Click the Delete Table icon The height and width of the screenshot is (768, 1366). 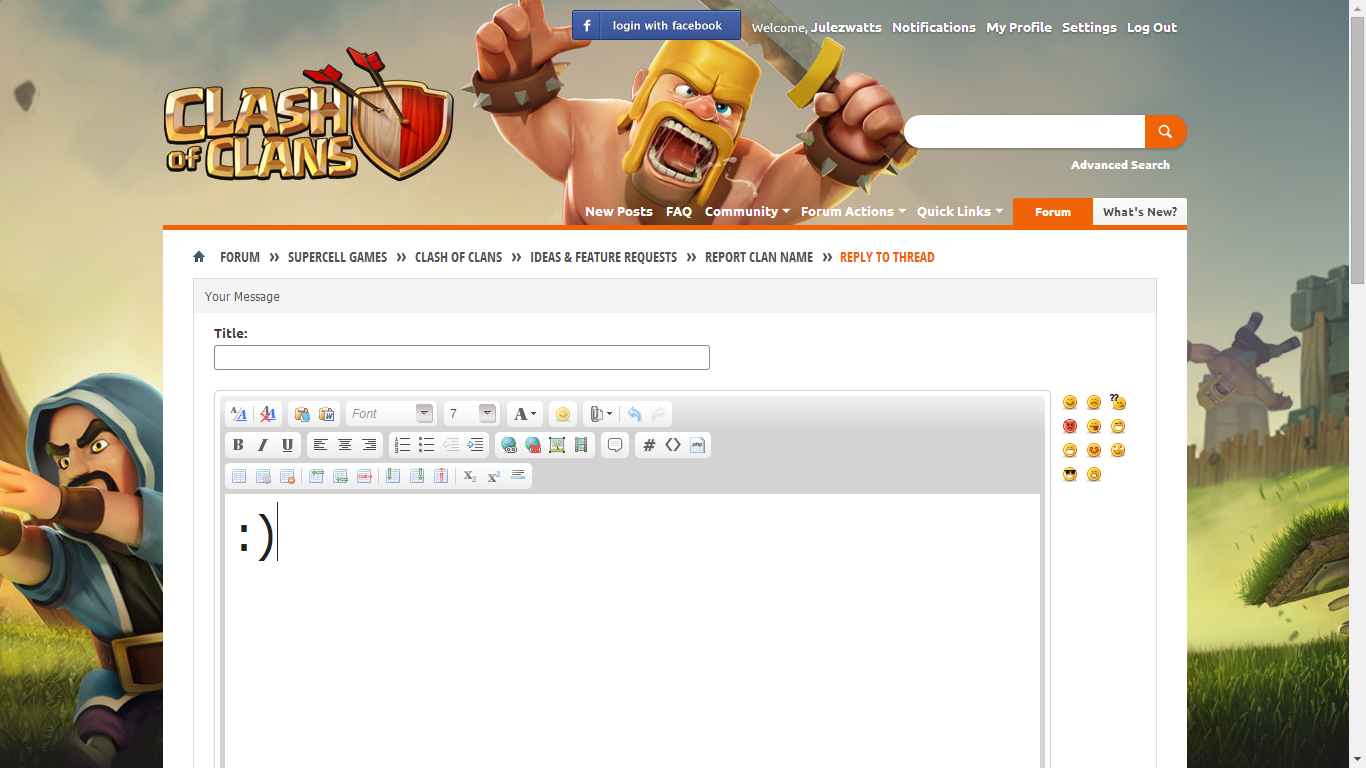pyautogui.click(x=287, y=476)
